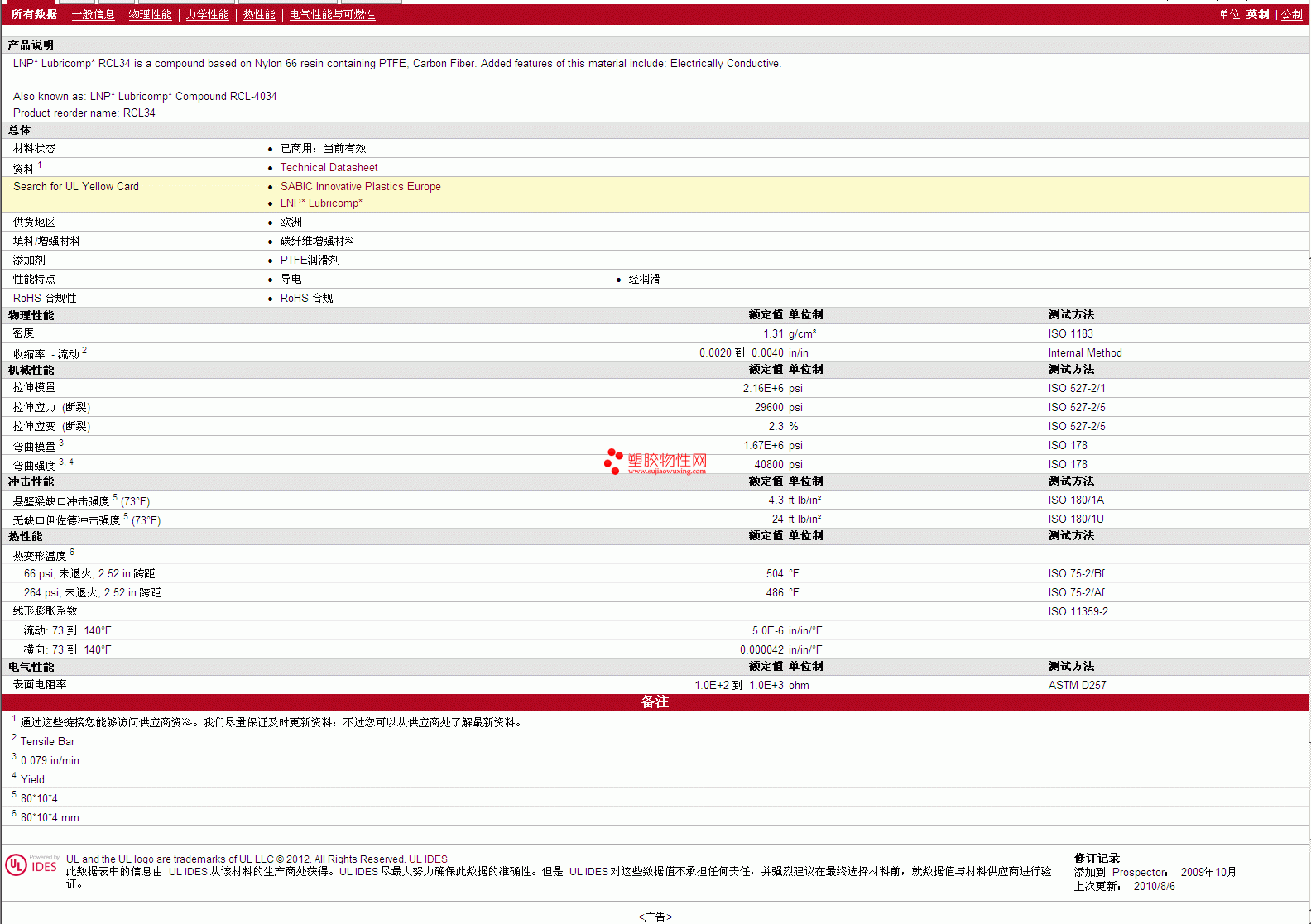Click the 修订记录 revision heading

tap(1097, 859)
